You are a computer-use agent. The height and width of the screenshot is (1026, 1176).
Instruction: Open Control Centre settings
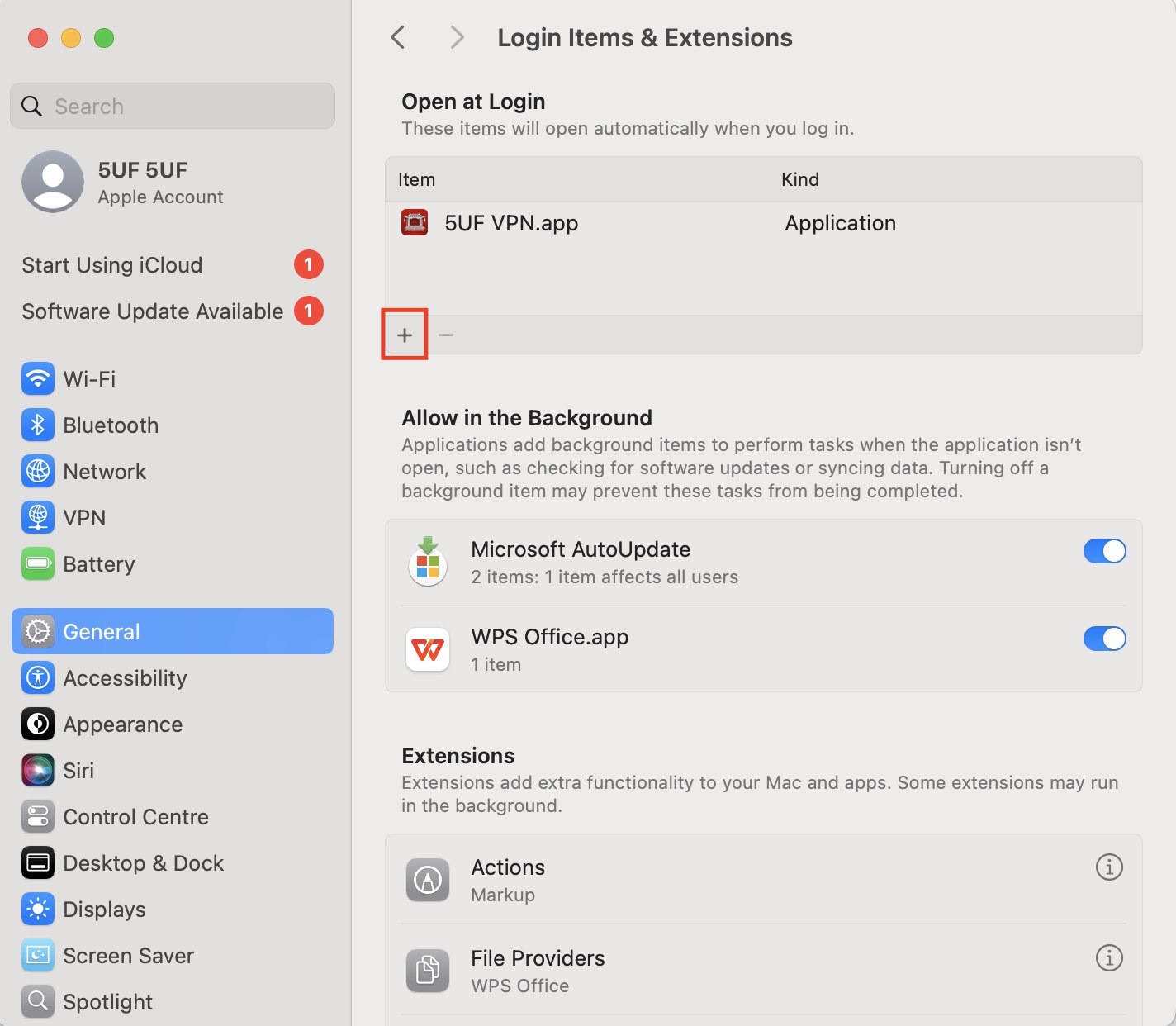pos(135,817)
